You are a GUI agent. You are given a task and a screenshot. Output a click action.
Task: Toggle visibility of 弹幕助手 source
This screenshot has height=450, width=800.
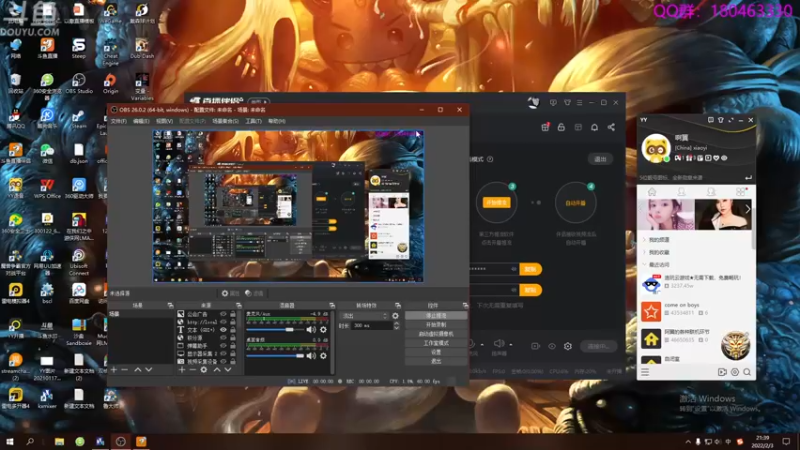pos(223,345)
